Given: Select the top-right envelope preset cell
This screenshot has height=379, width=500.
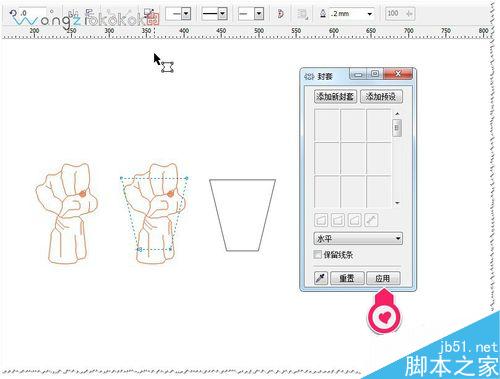Looking at the screenshot, I should coord(379,126).
